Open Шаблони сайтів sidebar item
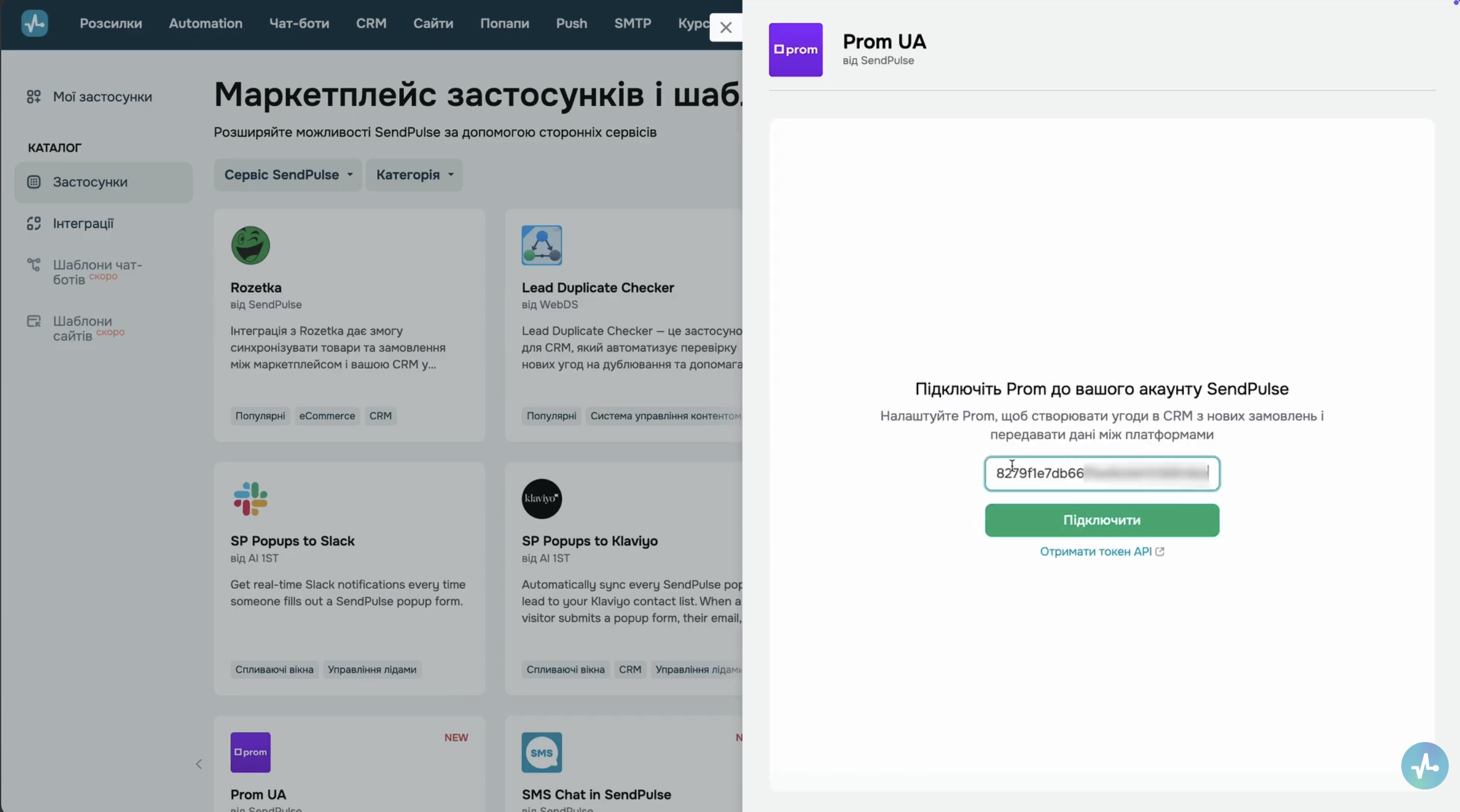This screenshot has height=812, width=1460. point(88,328)
